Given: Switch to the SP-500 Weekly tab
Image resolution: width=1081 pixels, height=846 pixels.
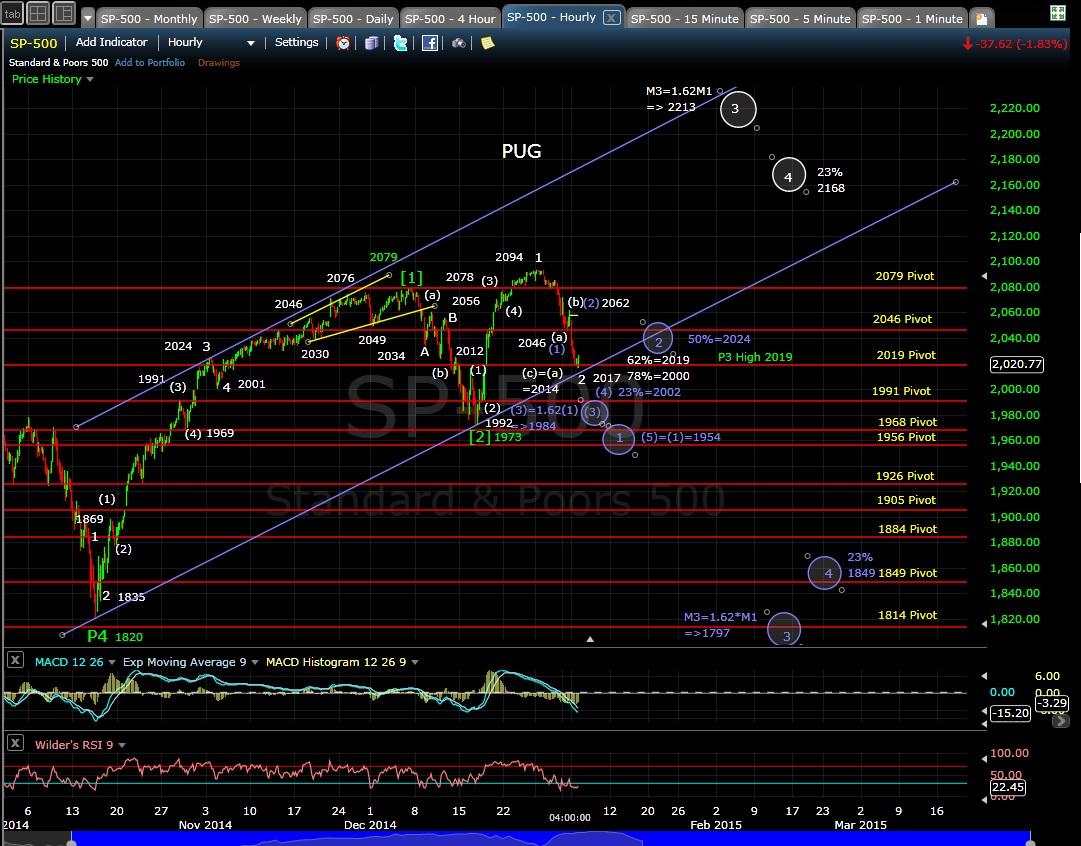Looking at the screenshot, I should pos(254,19).
